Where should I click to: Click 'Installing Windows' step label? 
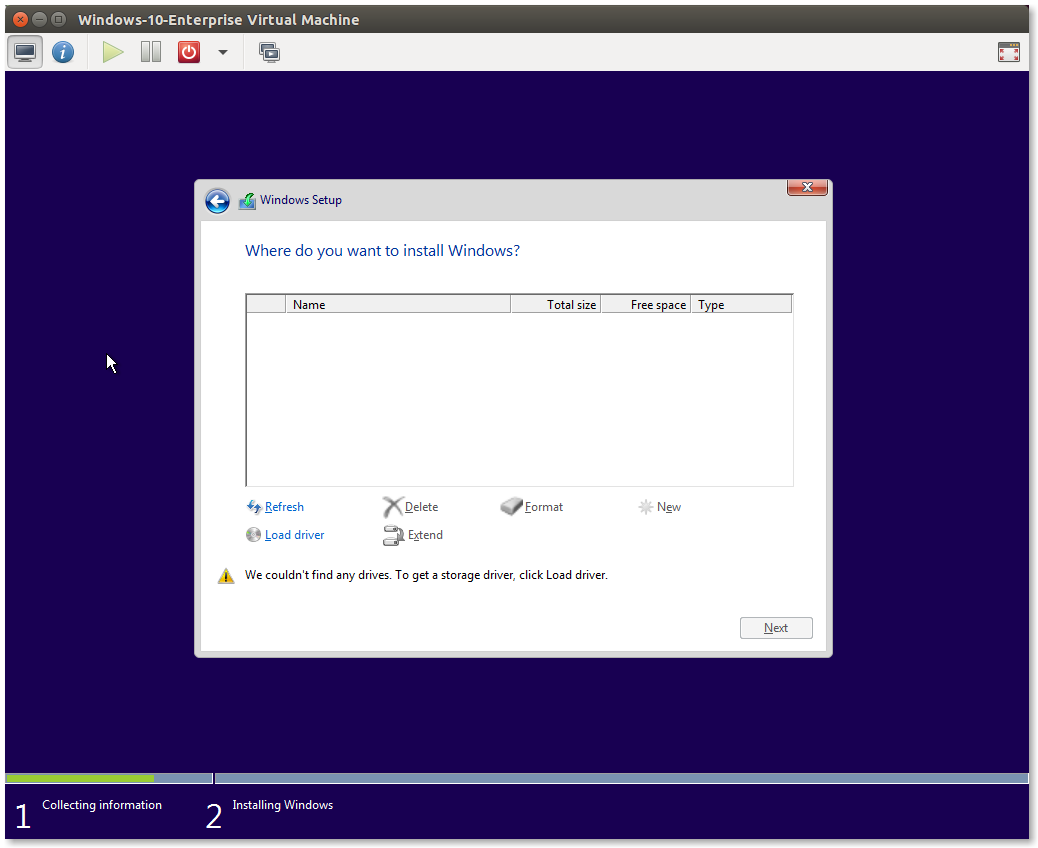point(283,805)
